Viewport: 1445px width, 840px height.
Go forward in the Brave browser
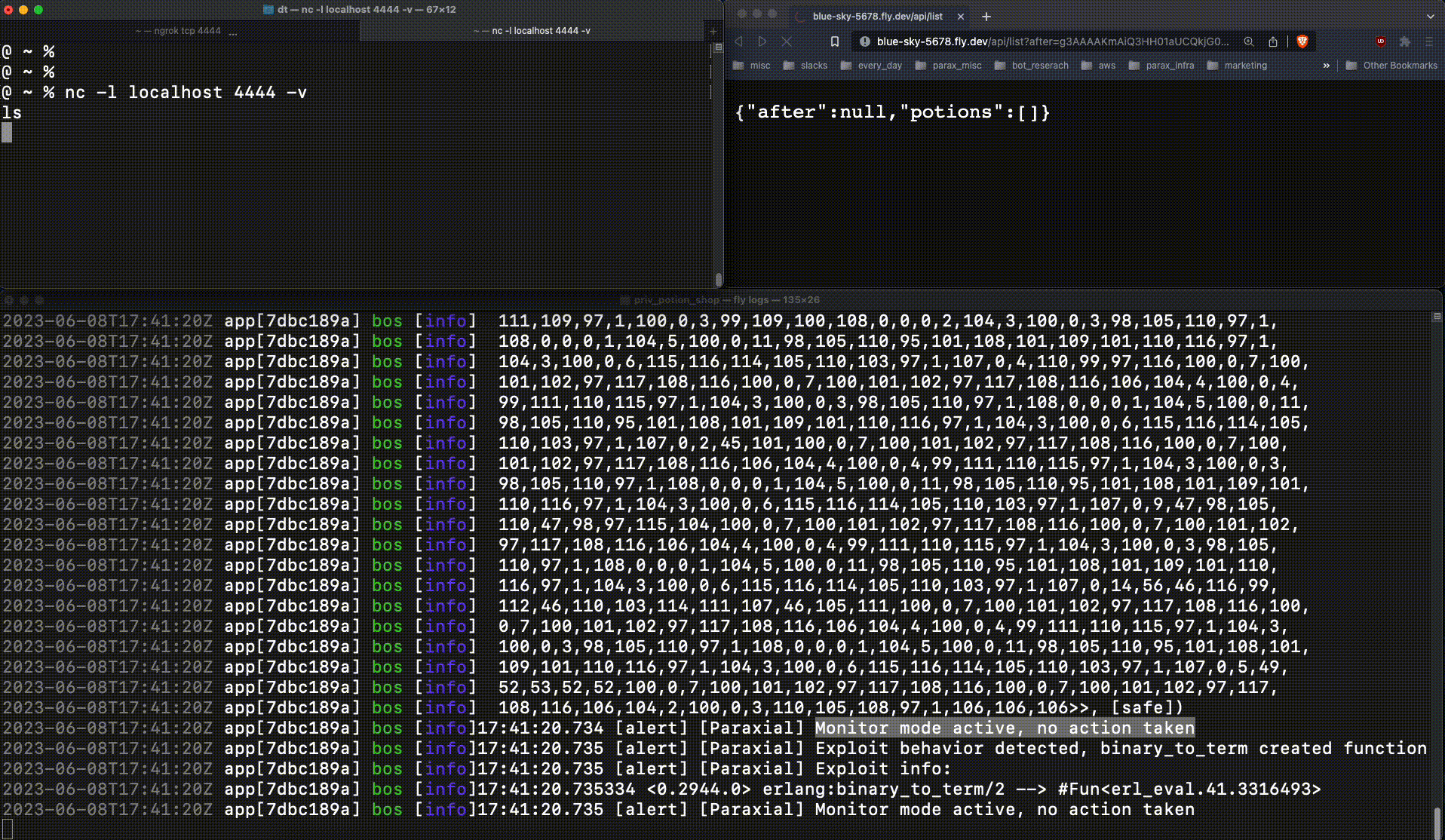pos(762,41)
